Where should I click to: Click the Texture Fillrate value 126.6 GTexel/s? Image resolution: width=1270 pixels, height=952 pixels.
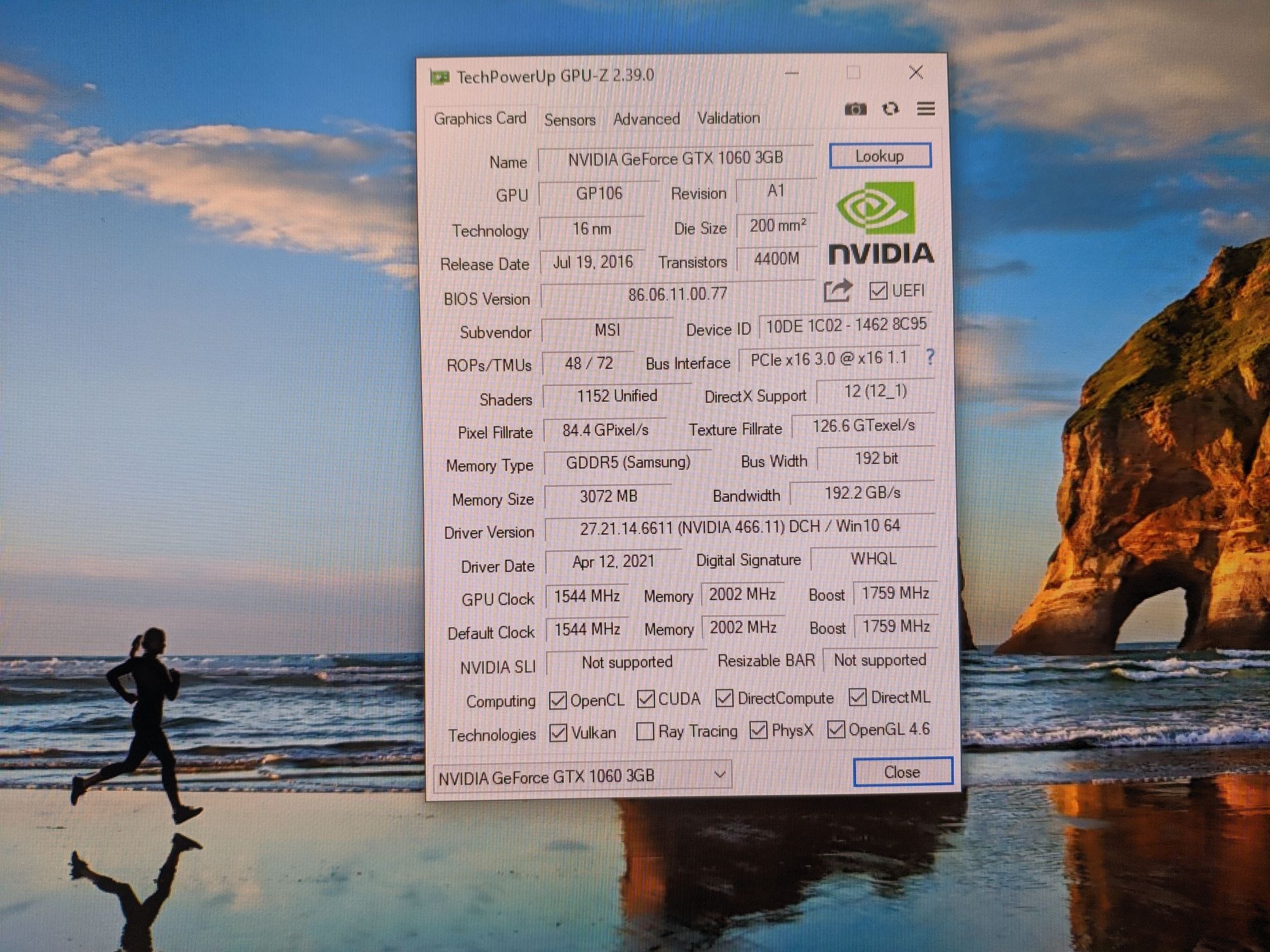click(863, 426)
